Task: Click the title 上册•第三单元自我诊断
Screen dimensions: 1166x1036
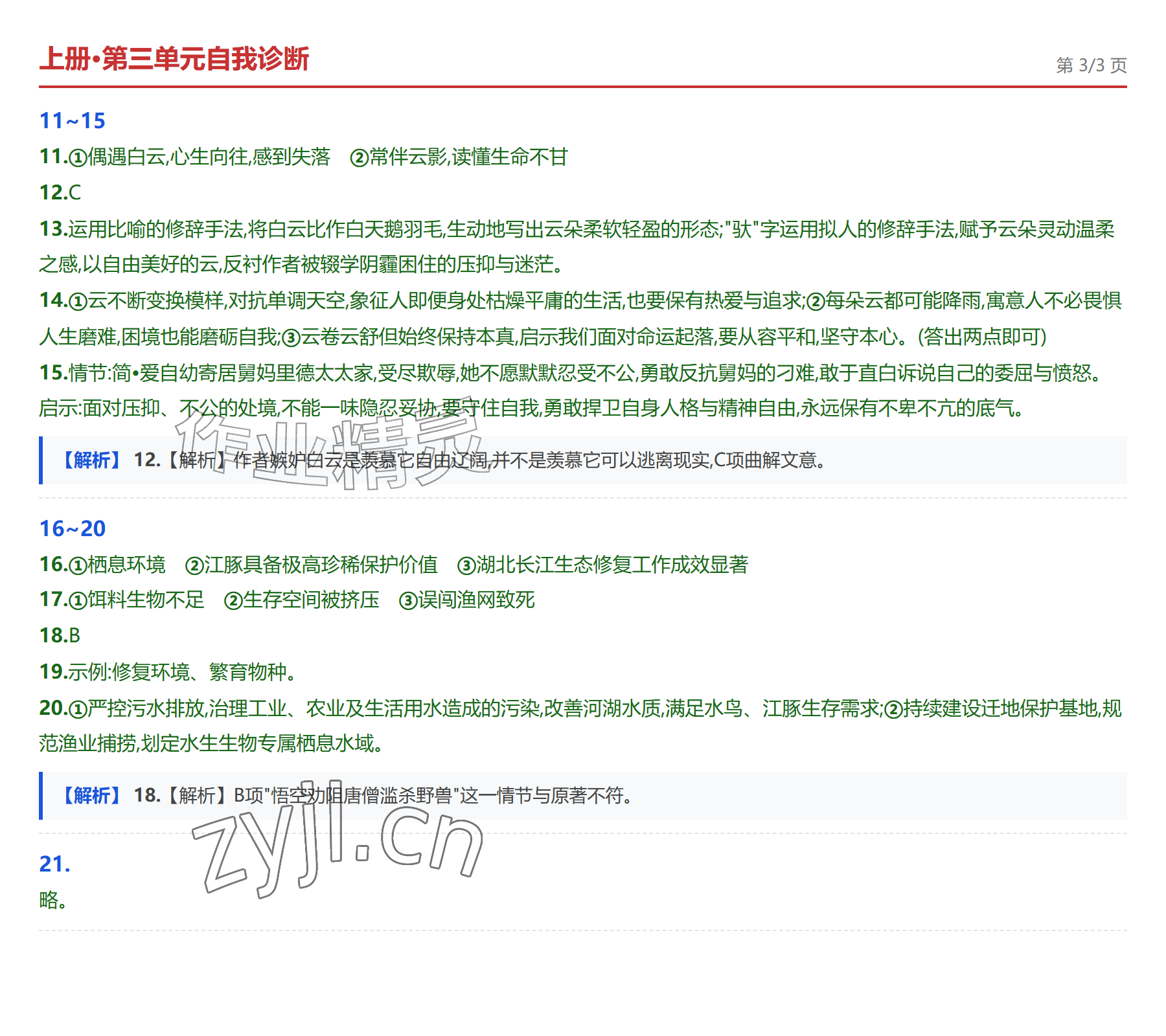Action: pyautogui.click(x=174, y=59)
